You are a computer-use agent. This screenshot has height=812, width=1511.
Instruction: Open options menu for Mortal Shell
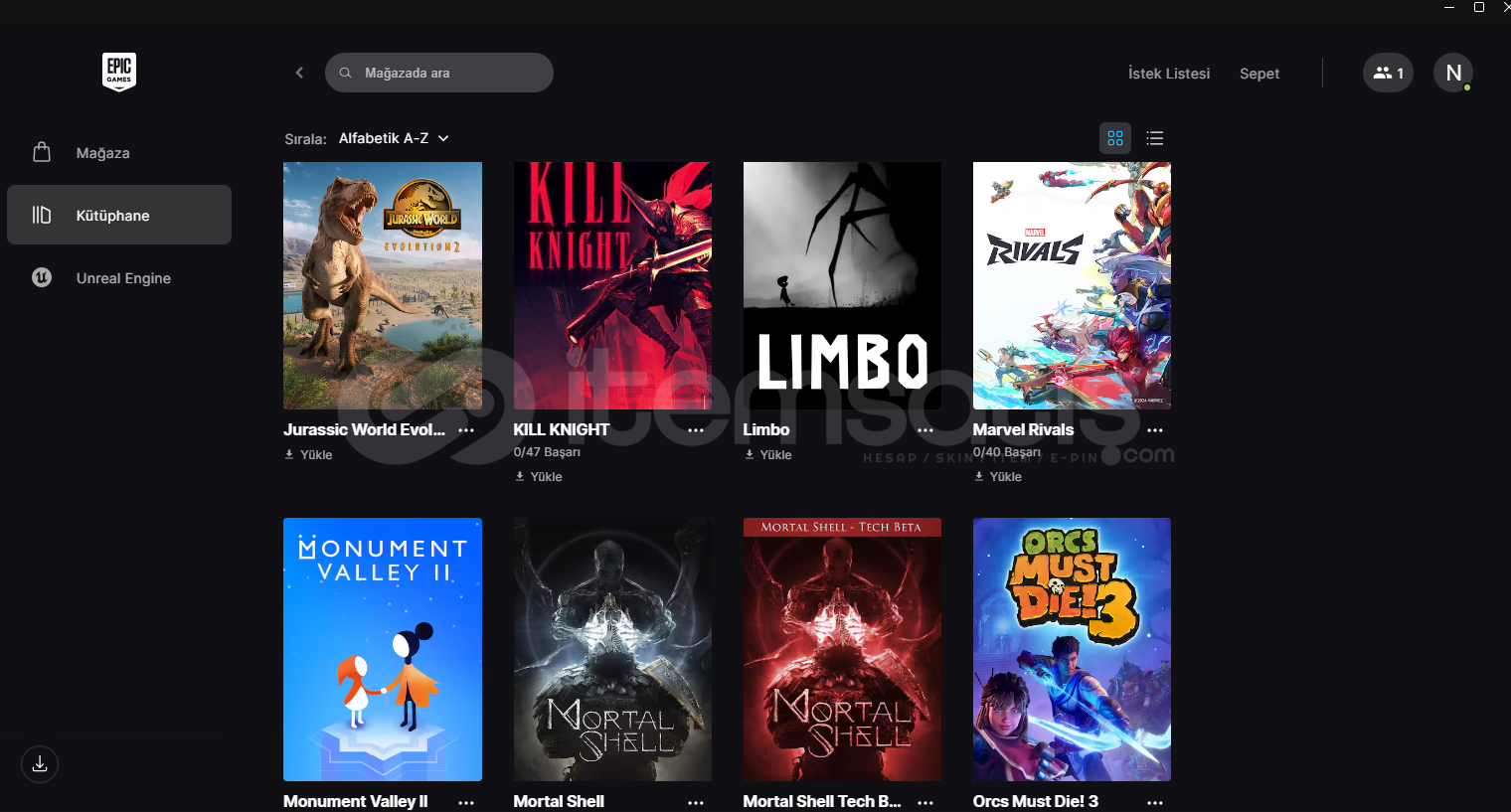coord(696,802)
